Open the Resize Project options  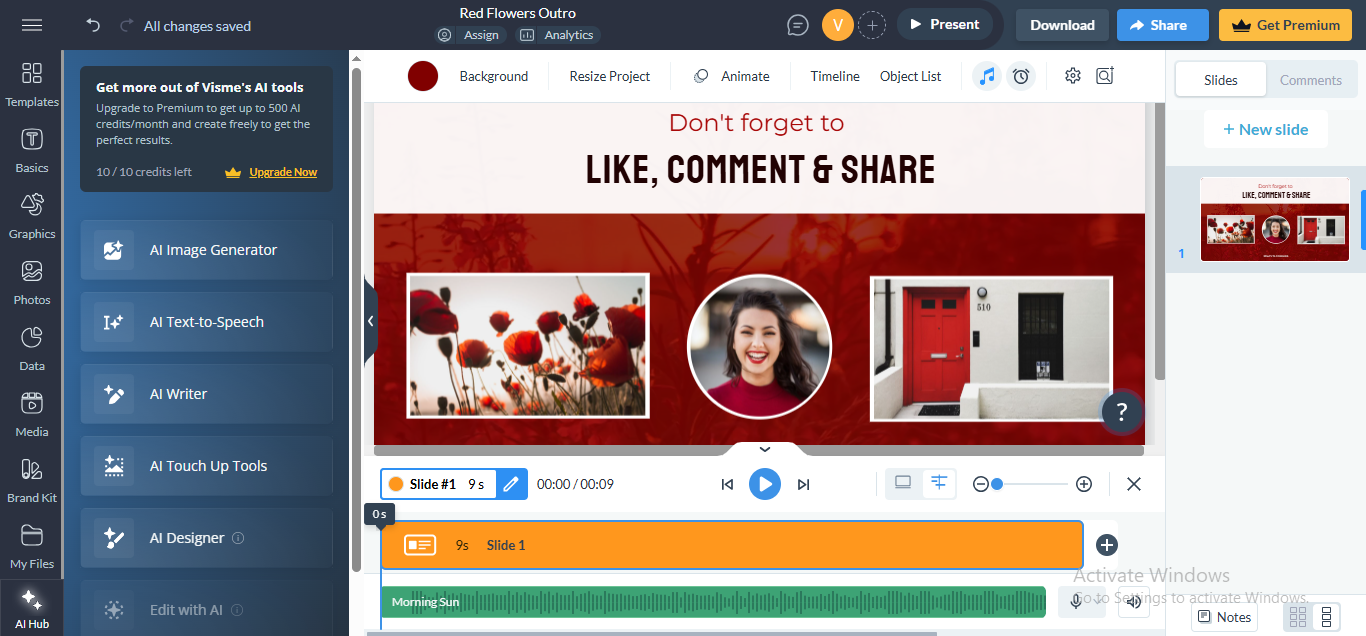click(x=609, y=75)
